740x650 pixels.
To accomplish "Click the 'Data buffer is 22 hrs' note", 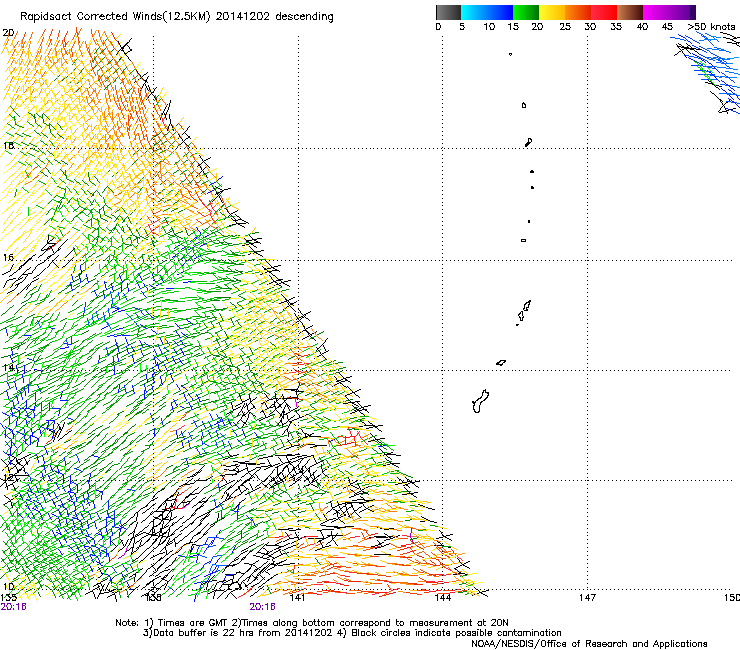I will [x=352, y=633].
